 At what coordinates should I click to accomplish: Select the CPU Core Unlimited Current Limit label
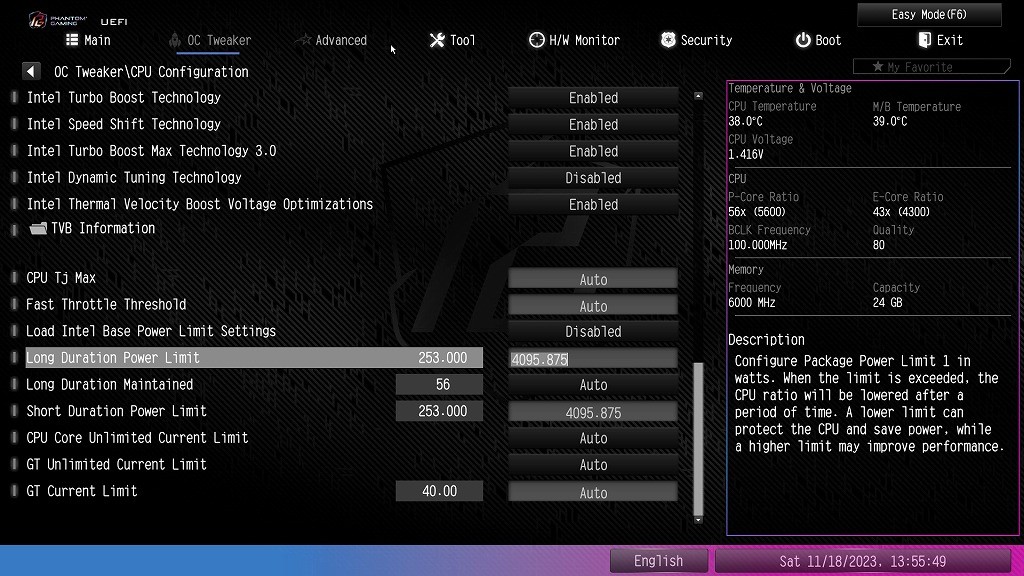[137, 438]
